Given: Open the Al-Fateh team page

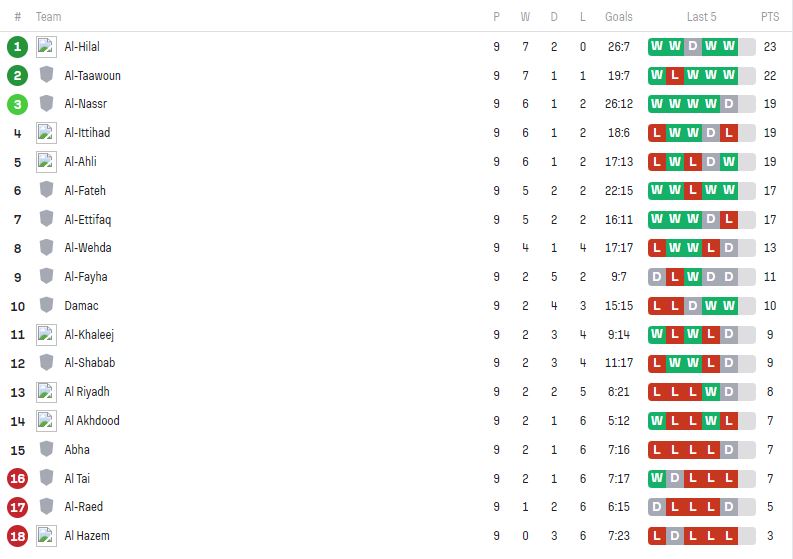Looking at the screenshot, I should click(85, 191).
